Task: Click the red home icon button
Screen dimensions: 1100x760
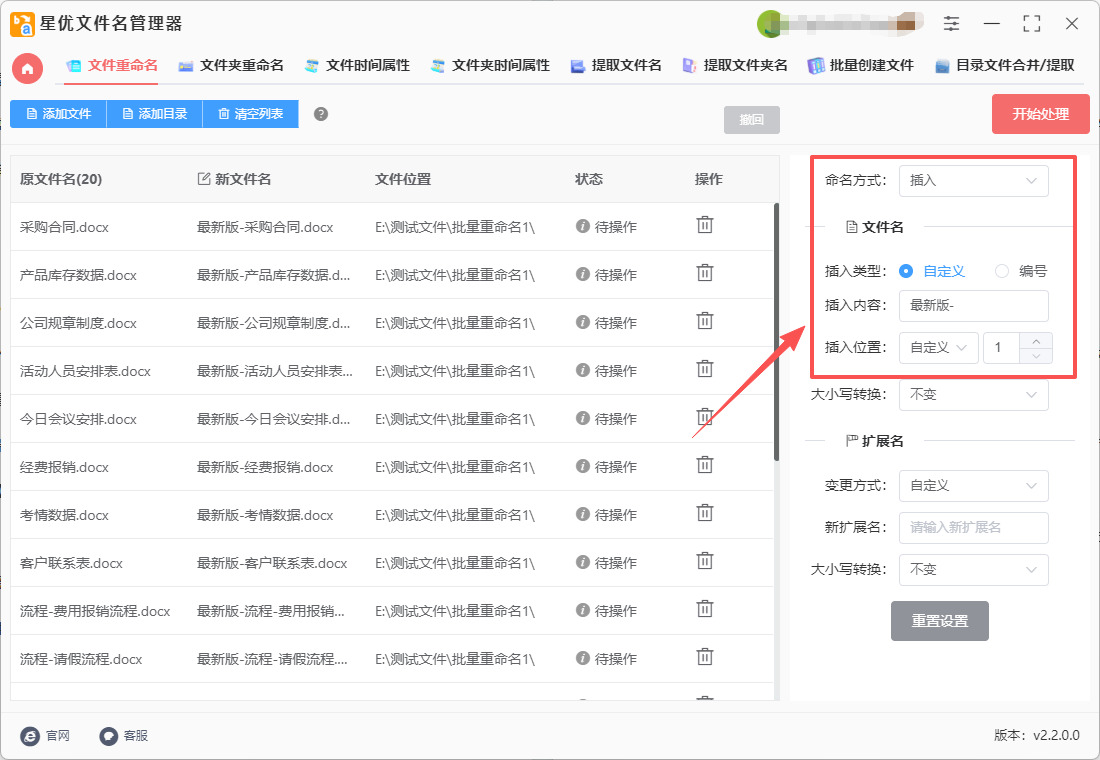Action: click(27, 68)
